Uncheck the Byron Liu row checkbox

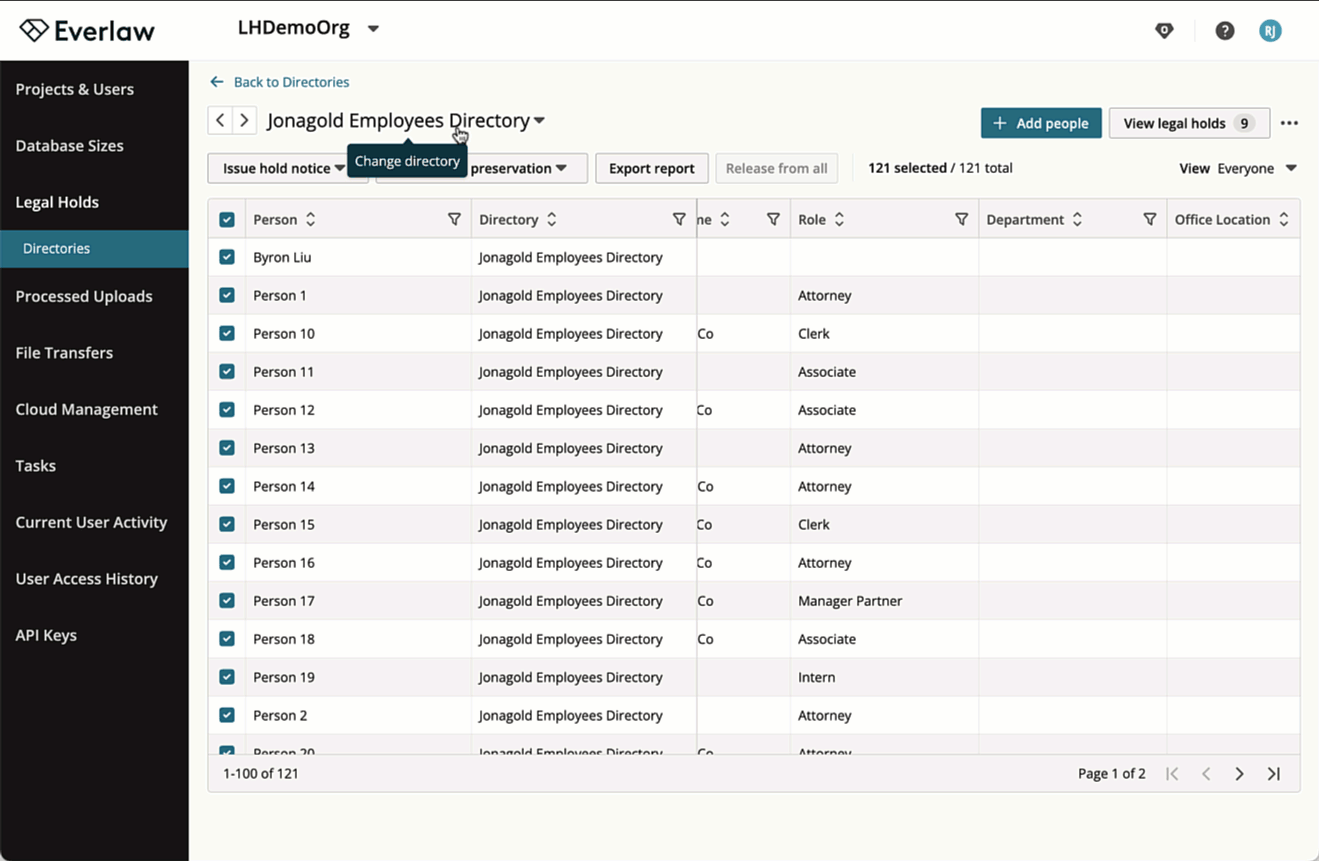click(227, 257)
